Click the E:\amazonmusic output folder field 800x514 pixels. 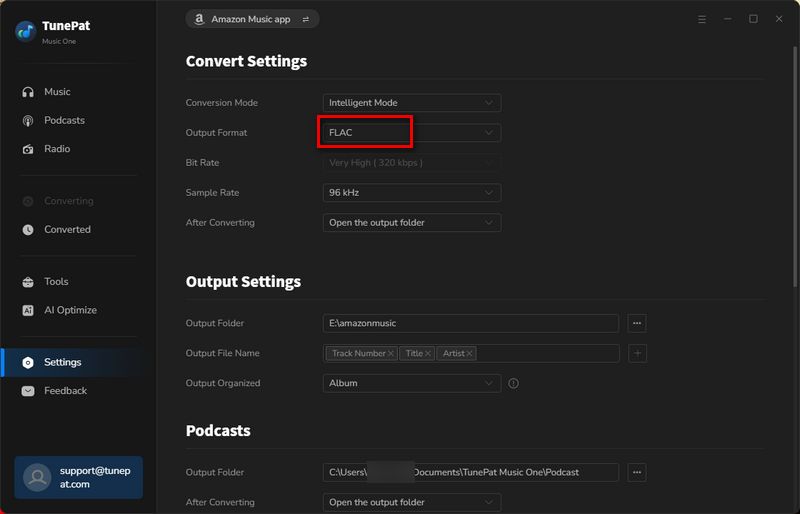click(x=470, y=324)
